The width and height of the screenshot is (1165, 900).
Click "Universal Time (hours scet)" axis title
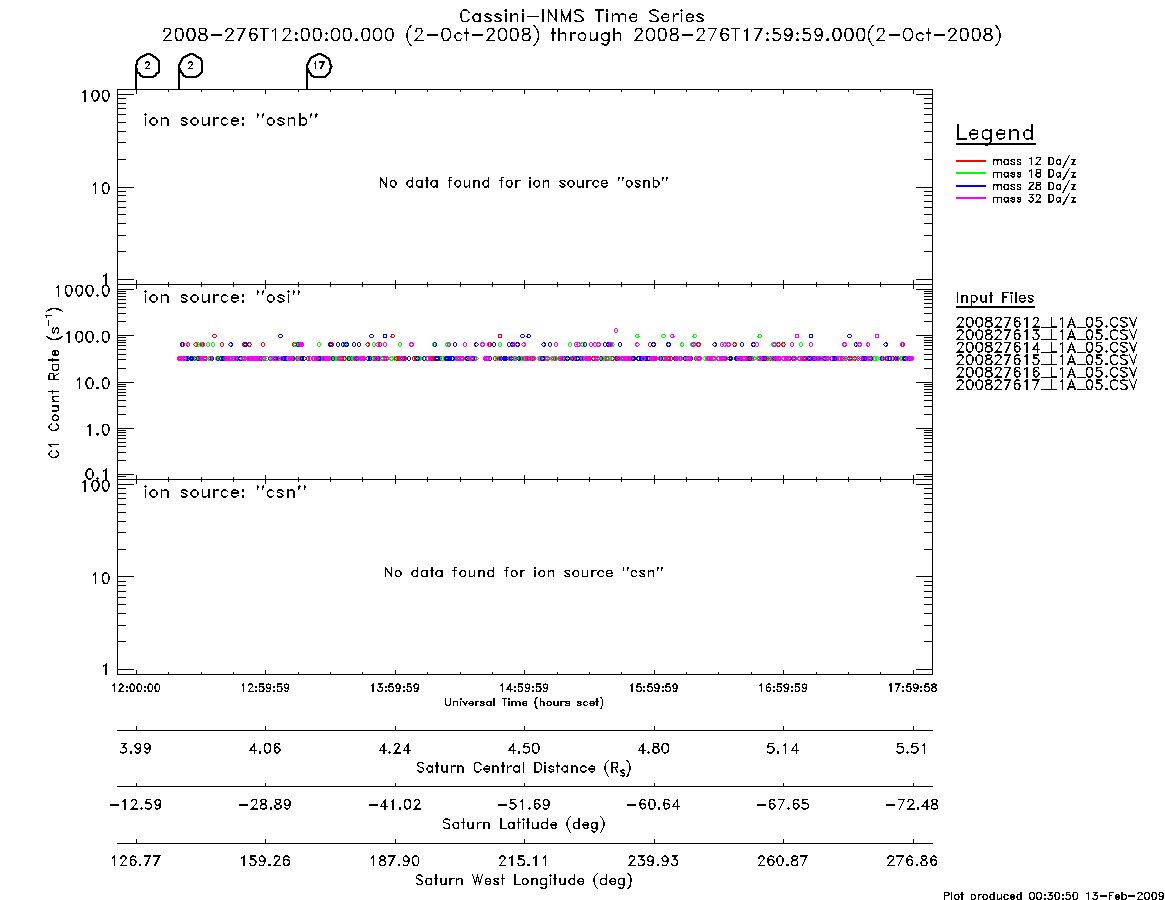[x=524, y=702]
